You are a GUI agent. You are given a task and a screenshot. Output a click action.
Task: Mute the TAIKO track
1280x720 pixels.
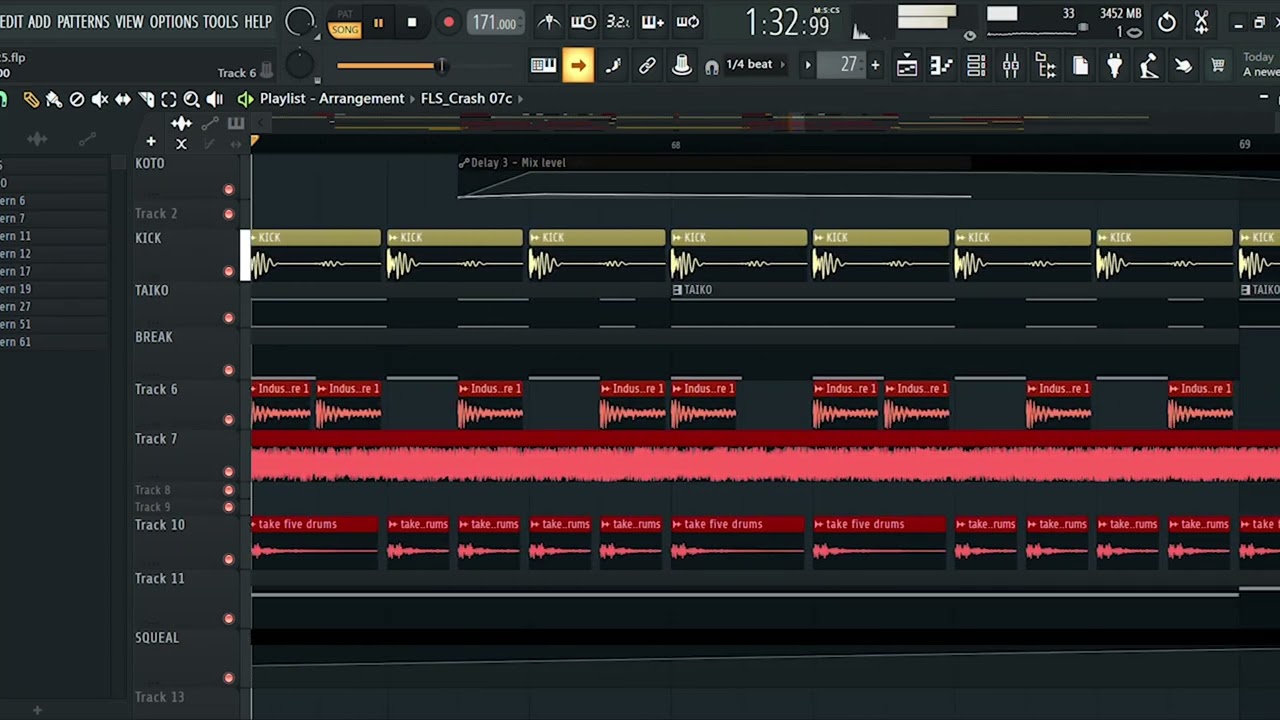[x=229, y=318]
